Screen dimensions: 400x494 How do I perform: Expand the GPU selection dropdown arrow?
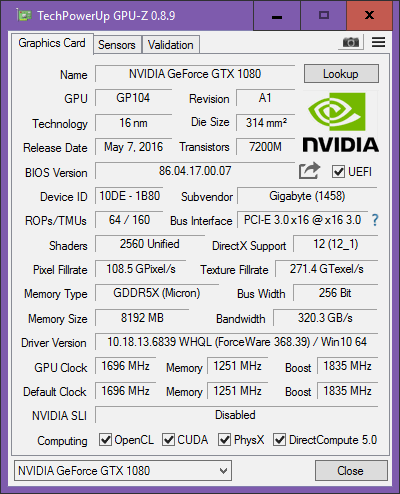(x=223, y=471)
